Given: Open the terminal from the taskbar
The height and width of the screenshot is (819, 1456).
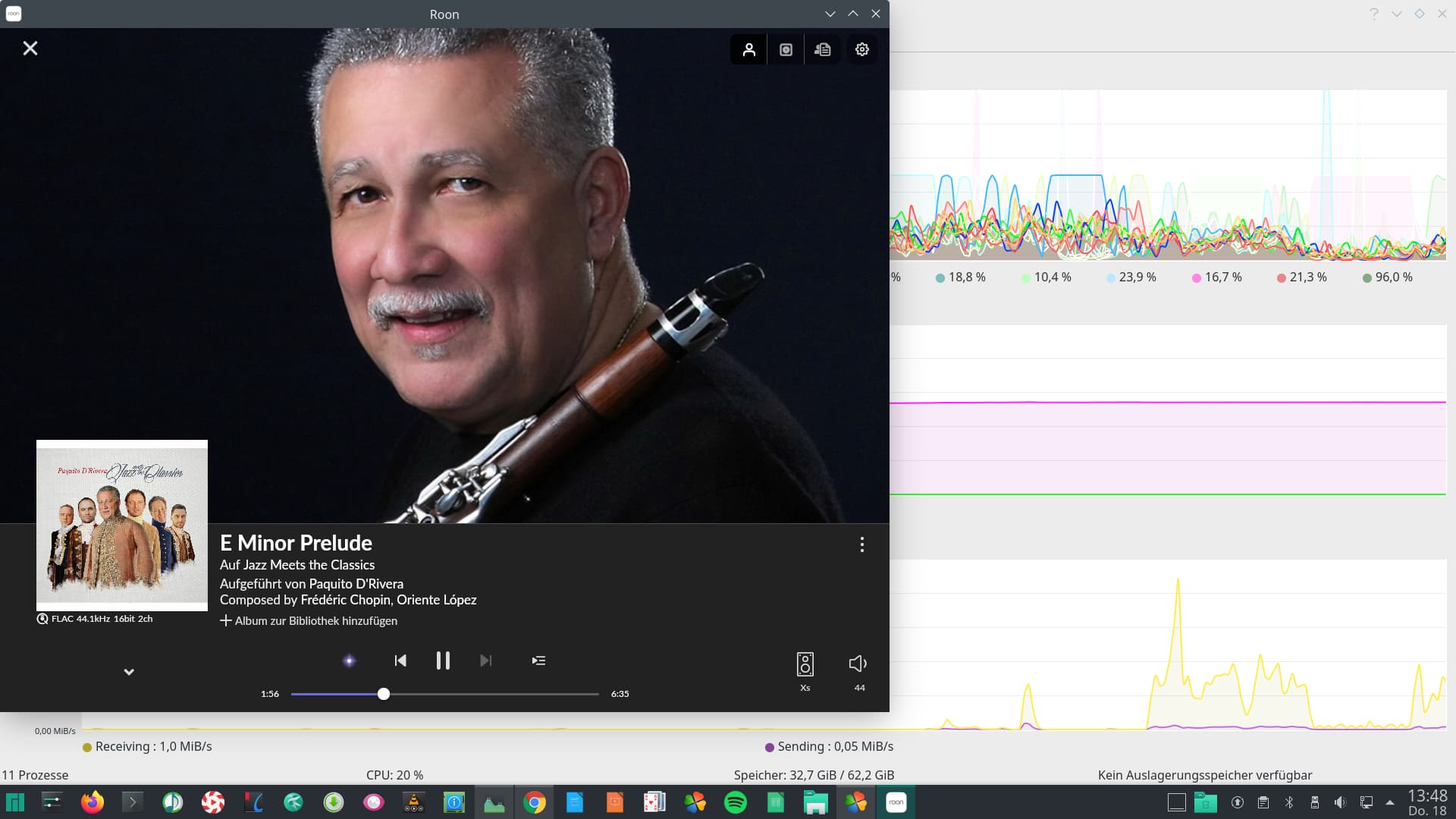Looking at the screenshot, I should pos(133,802).
